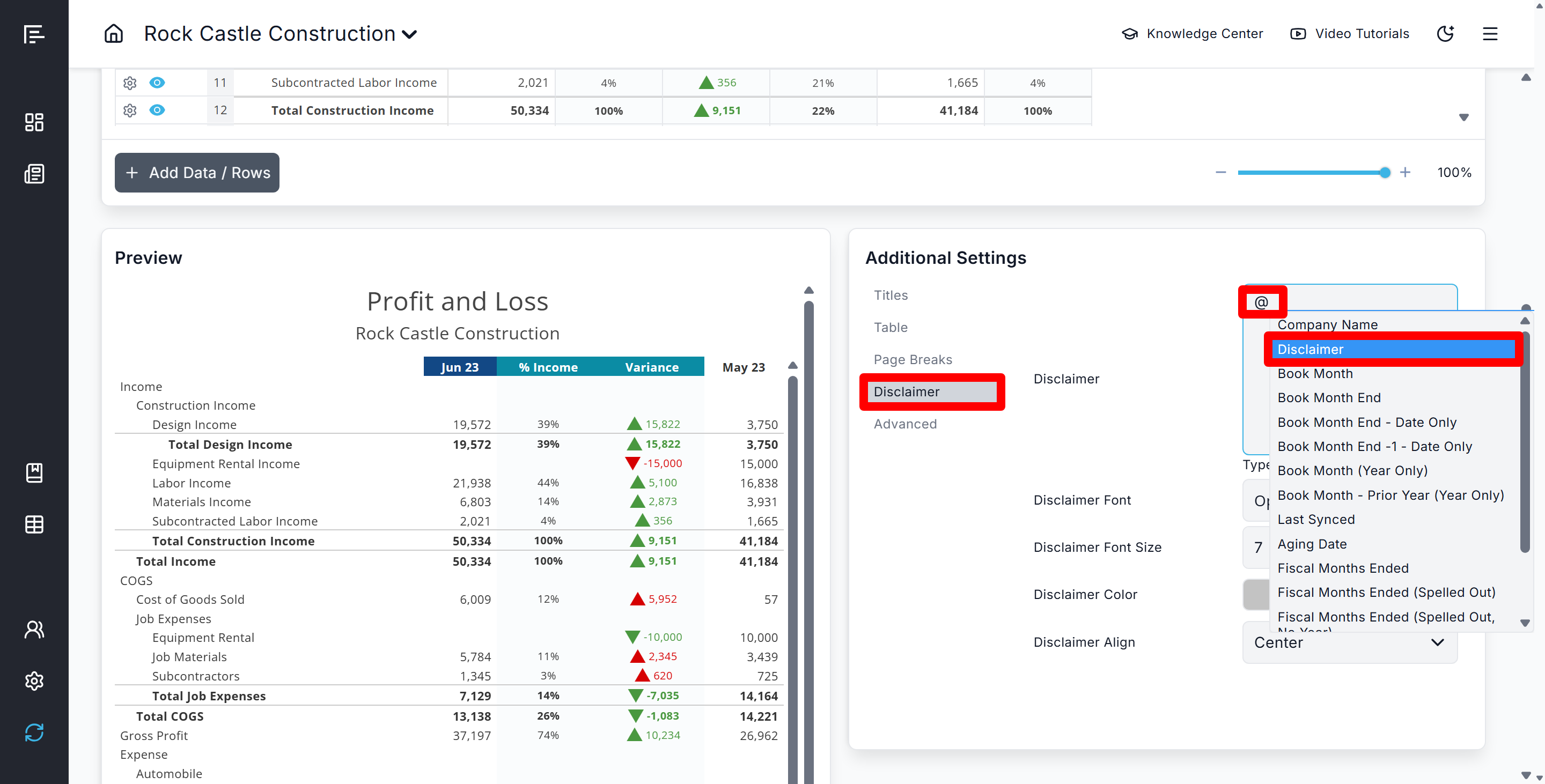
Task: Open row 11 settings gear icon
Action: [129, 83]
